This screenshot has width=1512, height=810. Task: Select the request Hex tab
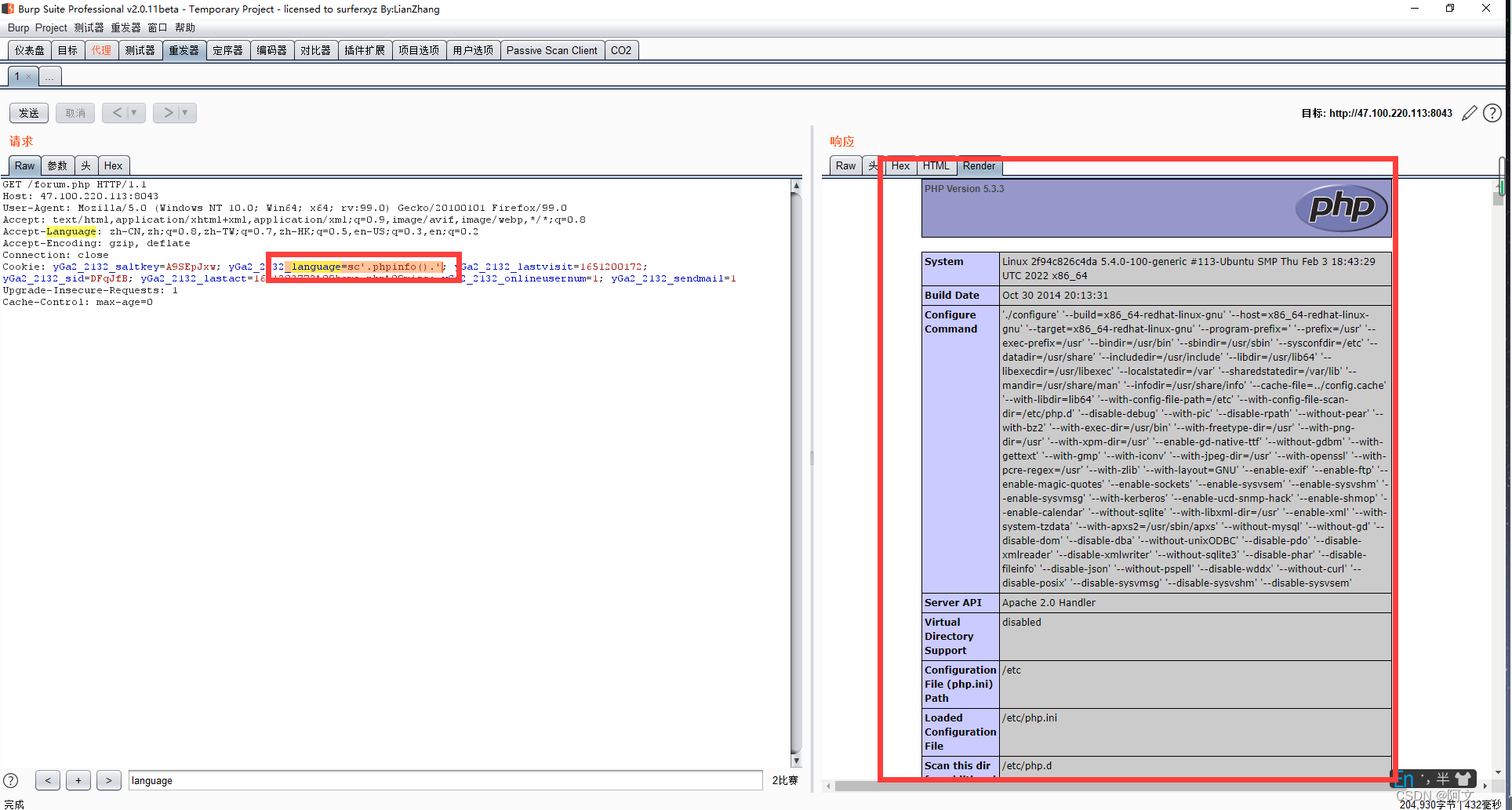[x=114, y=165]
